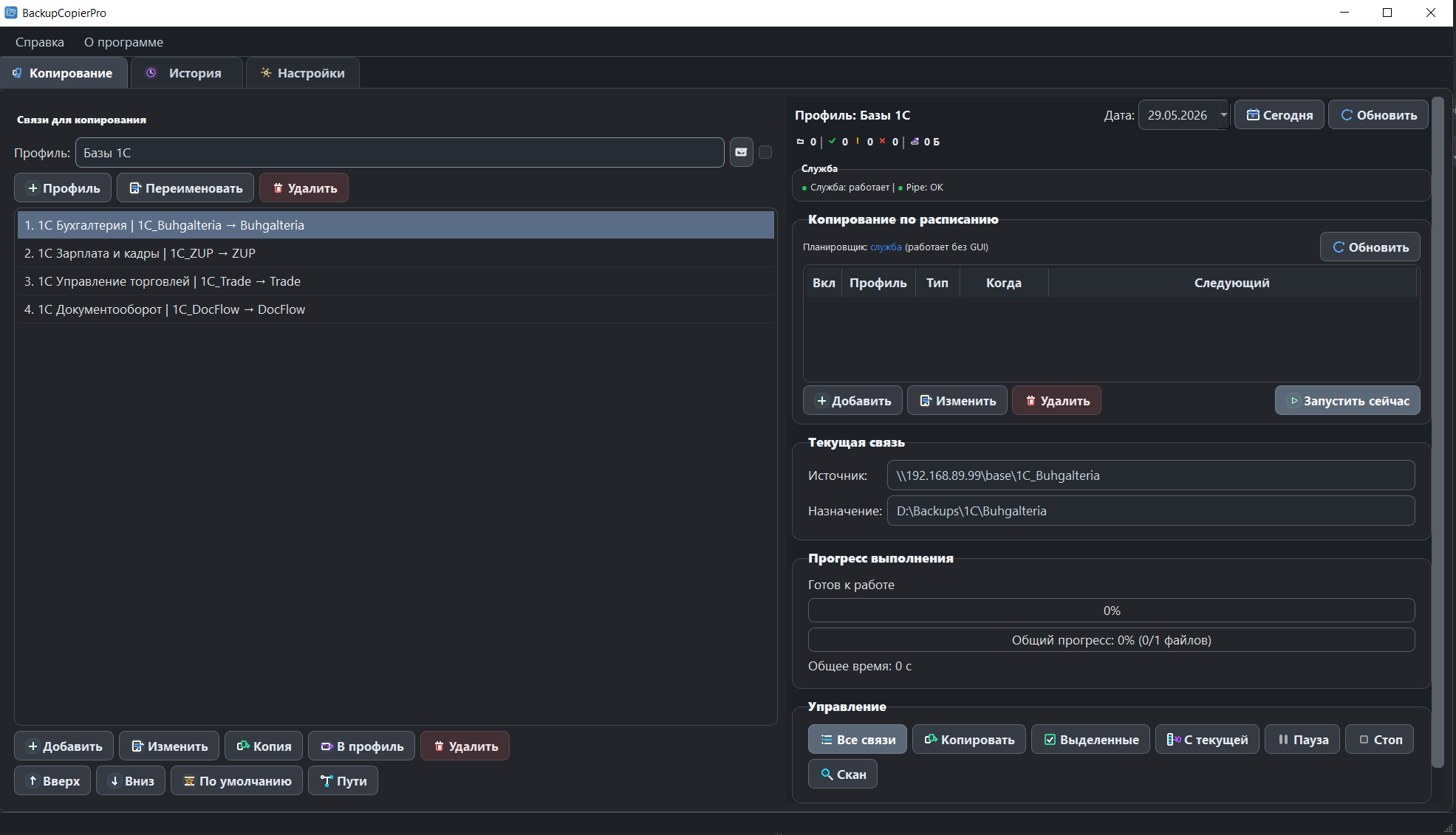The height and width of the screenshot is (835, 1456).
Task: Click the 0 Б size statistic
Action: [x=926, y=142]
